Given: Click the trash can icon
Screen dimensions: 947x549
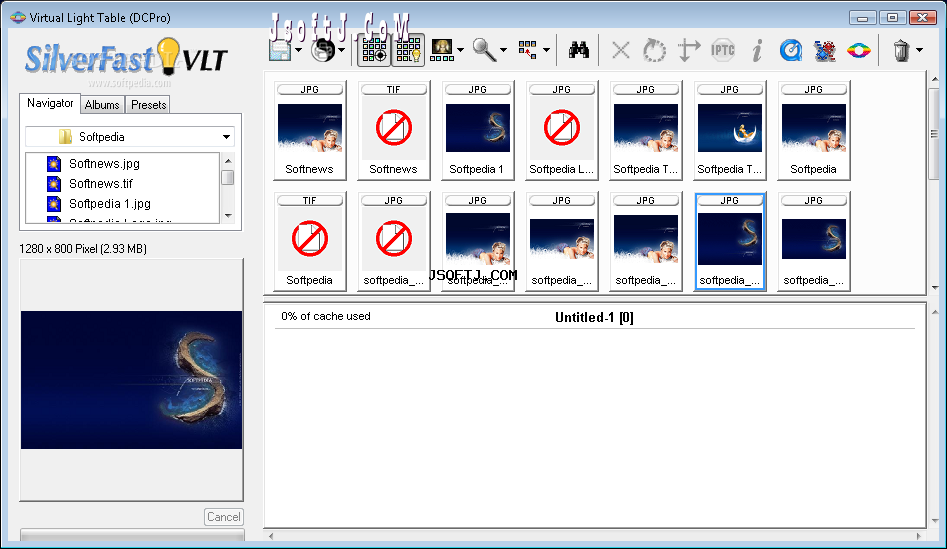Looking at the screenshot, I should pyautogui.click(x=901, y=50).
